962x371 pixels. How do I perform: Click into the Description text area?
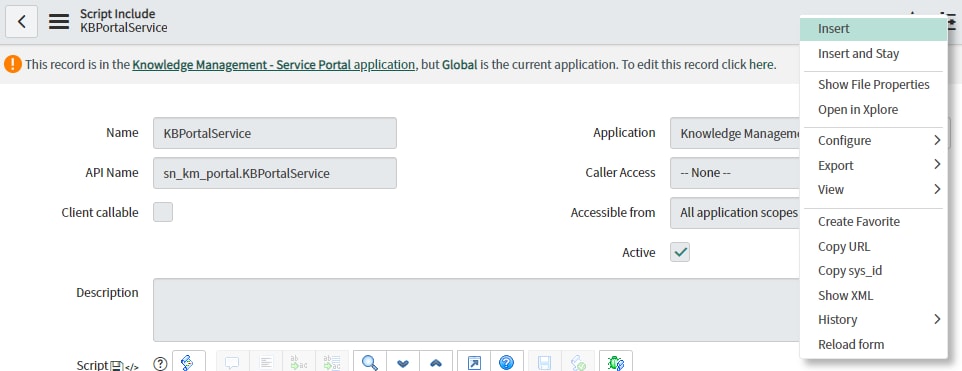click(x=476, y=310)
